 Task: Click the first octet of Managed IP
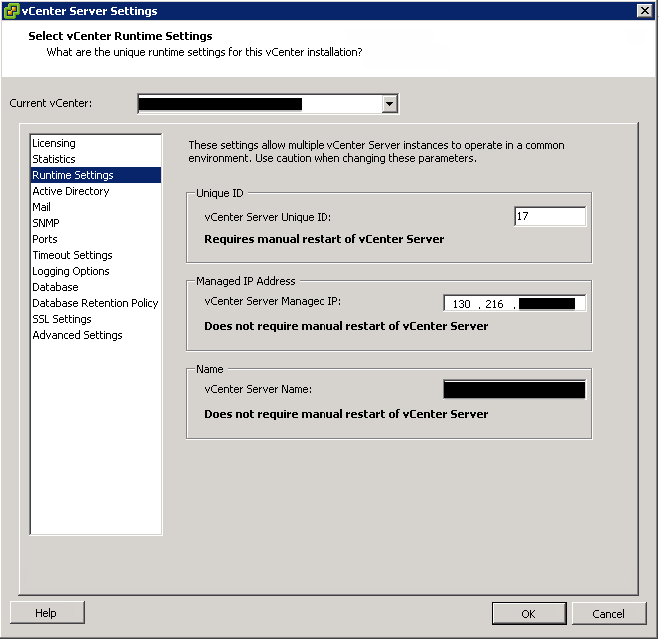(x=461, y=304)
